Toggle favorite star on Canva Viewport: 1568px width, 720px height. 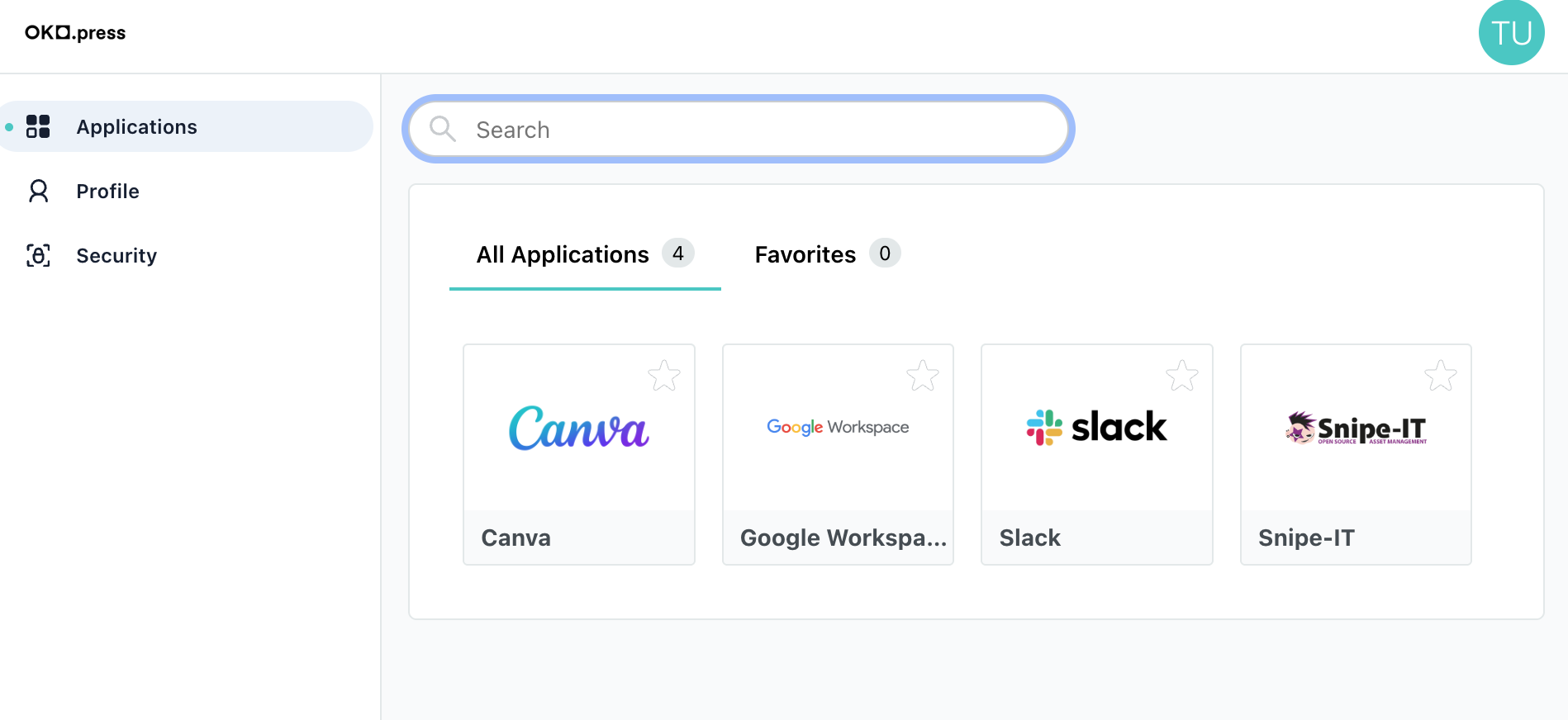pyautogui.click(x=664, y=376)
